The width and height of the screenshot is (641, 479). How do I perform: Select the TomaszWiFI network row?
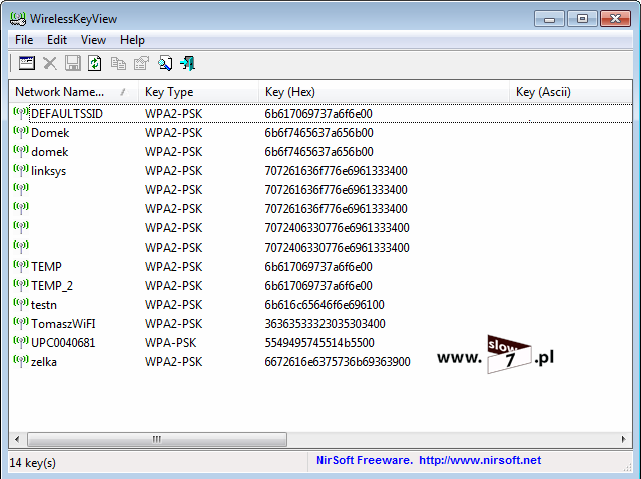pos(320,324)
